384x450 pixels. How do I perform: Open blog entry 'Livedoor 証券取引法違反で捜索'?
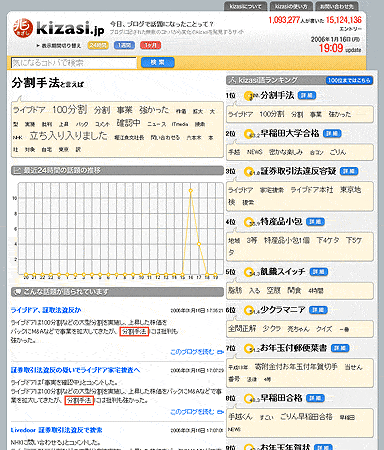point(57,430)
